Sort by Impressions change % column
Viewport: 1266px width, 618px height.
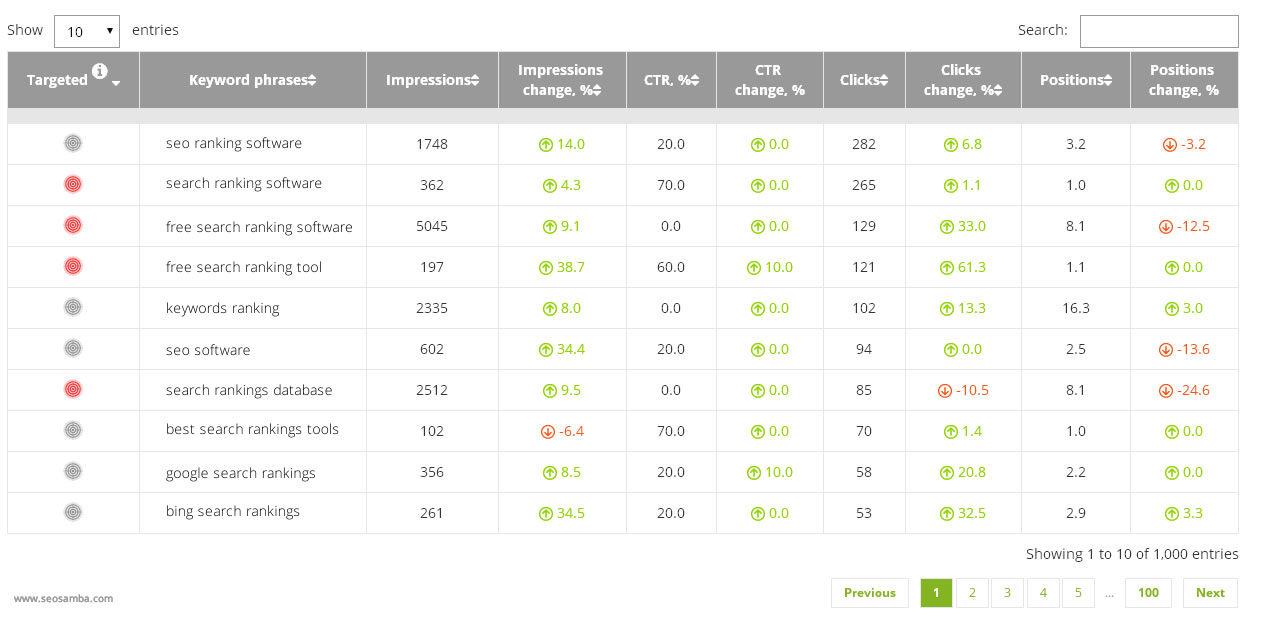point(562,80)
